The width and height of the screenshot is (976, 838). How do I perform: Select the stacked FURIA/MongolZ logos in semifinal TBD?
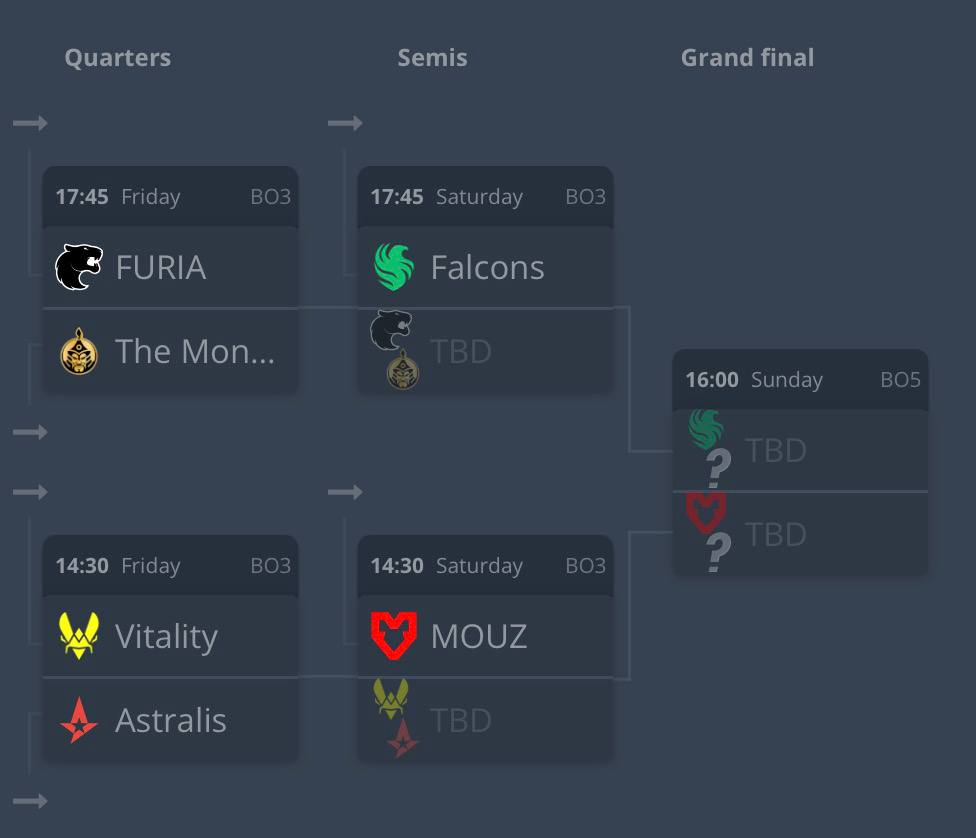pos(394,351)
